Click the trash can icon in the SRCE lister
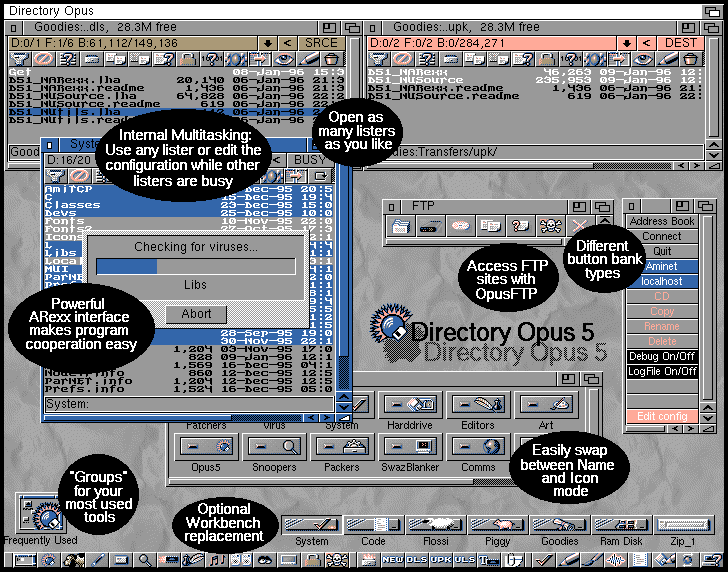 coord(332,59)
